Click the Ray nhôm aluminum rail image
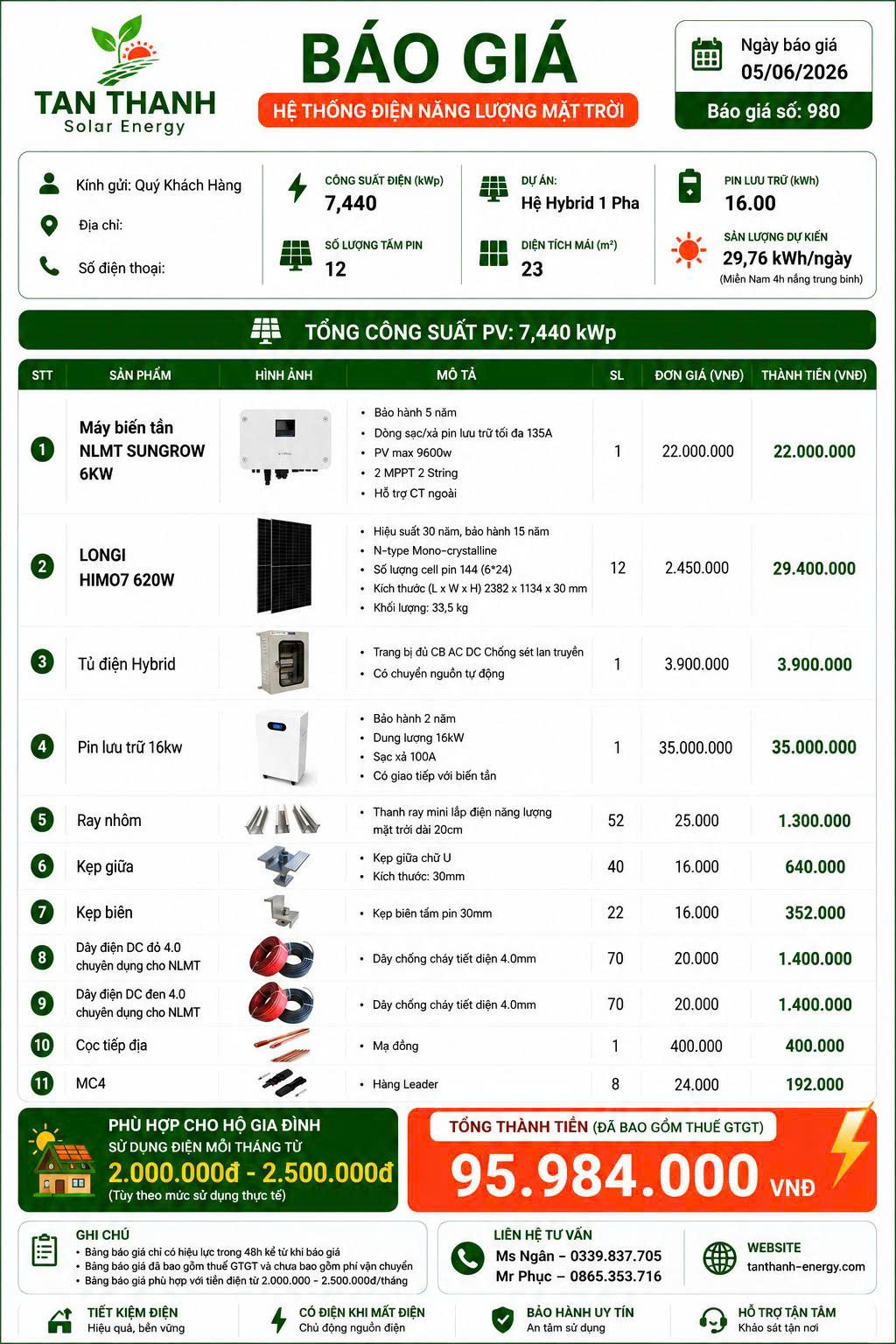Image resolution: width=896 pixels, height=1344 pixels. [x=283, y=819]
